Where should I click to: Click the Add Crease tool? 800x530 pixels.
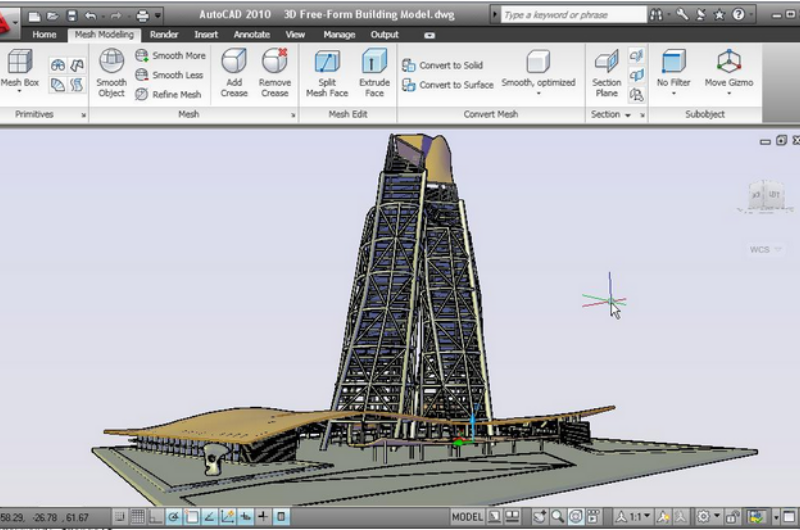coord(234,72)
